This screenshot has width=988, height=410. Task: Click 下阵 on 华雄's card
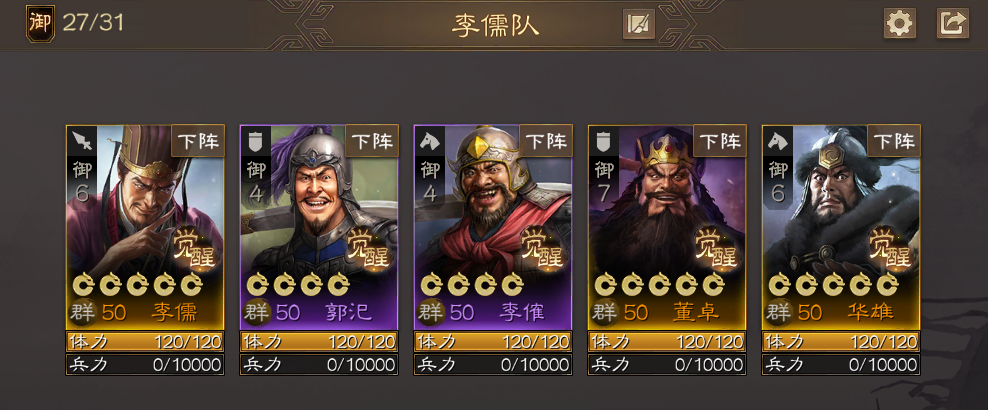[x=893, y=140]
